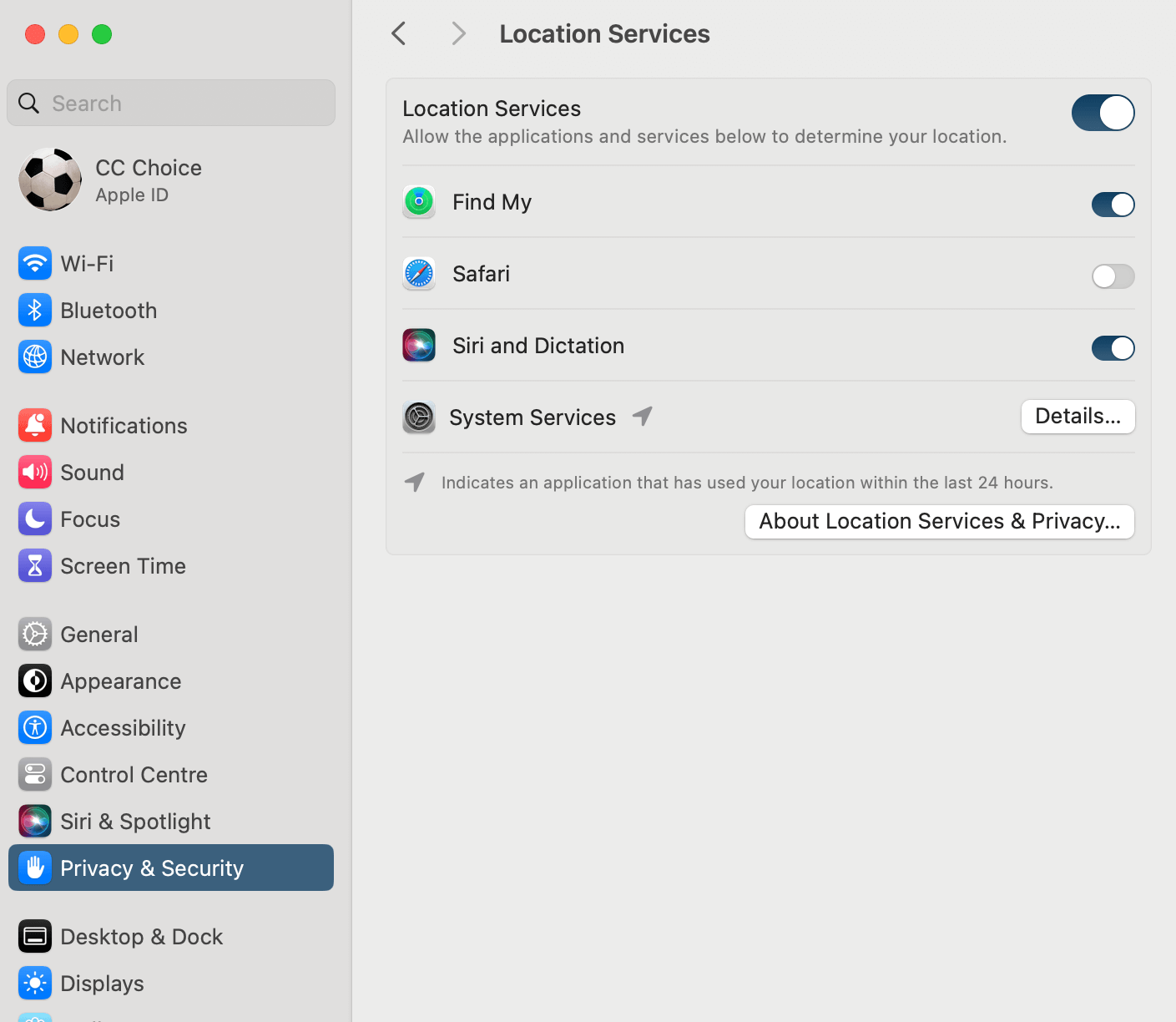Go back using the left chevron
This screenshot has width=1176, height=1022.
point(399,34)
